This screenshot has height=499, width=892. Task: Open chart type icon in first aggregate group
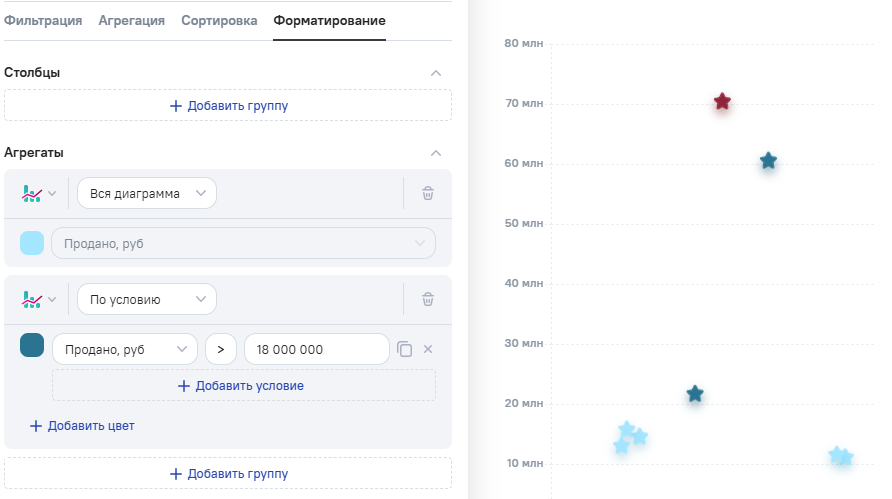38,194
